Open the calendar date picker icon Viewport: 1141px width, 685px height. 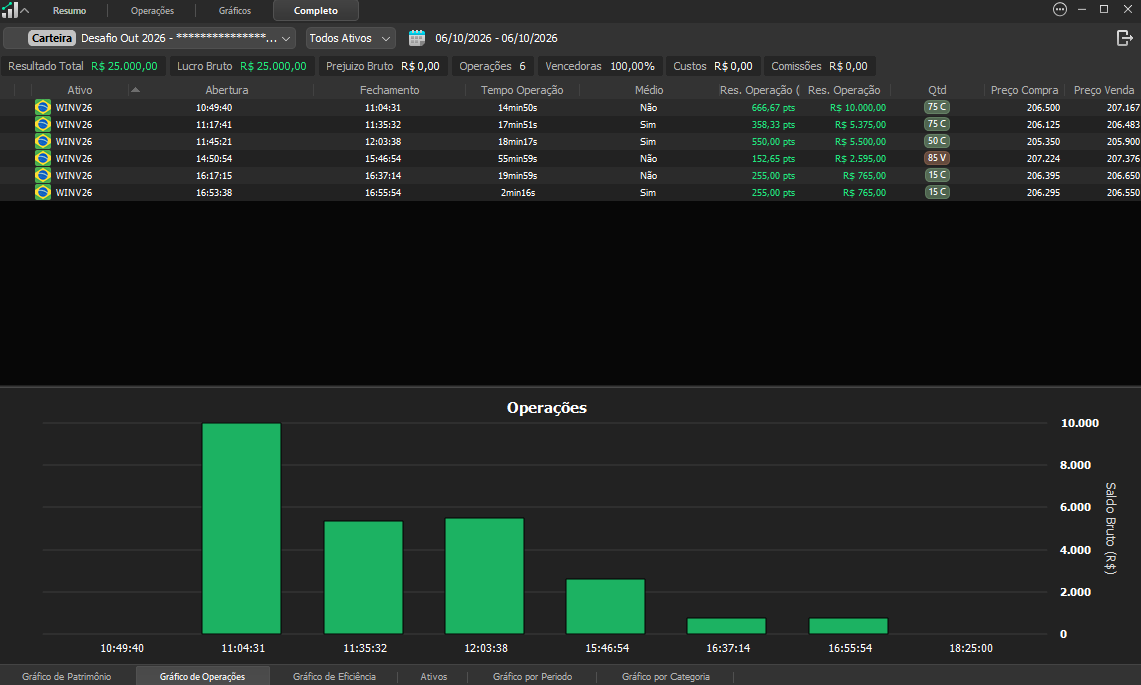click(416, 38)
